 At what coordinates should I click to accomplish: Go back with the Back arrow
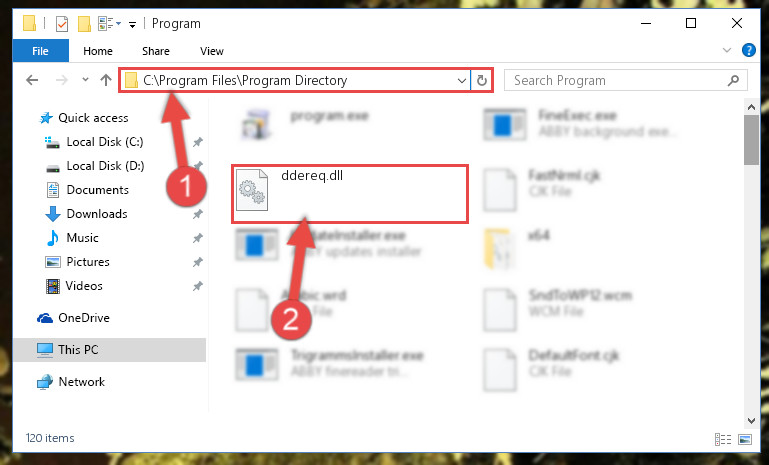tap(32, 80)
